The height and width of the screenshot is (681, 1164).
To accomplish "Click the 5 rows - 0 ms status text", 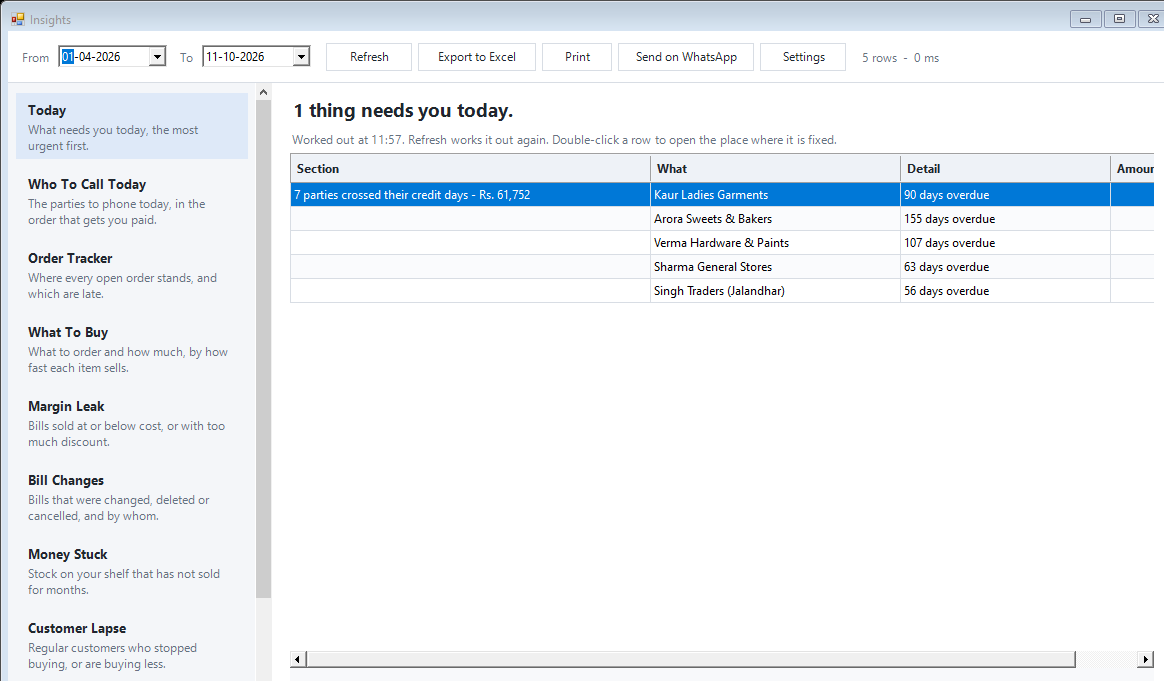I will [900, 58].
